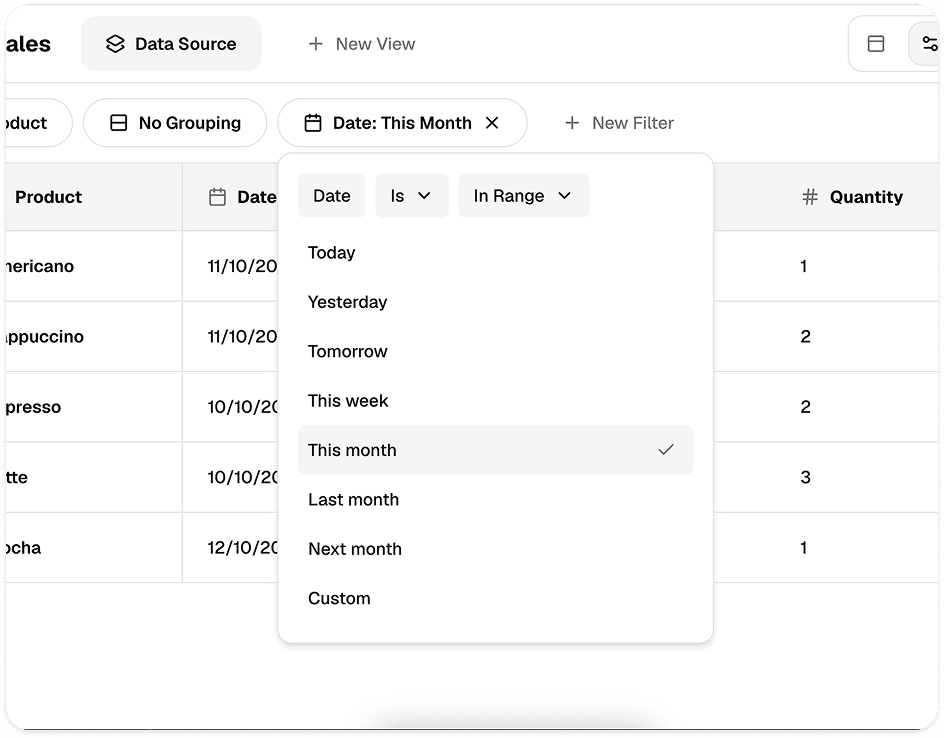Remove the Date: This Month filter

coord(492,123)
